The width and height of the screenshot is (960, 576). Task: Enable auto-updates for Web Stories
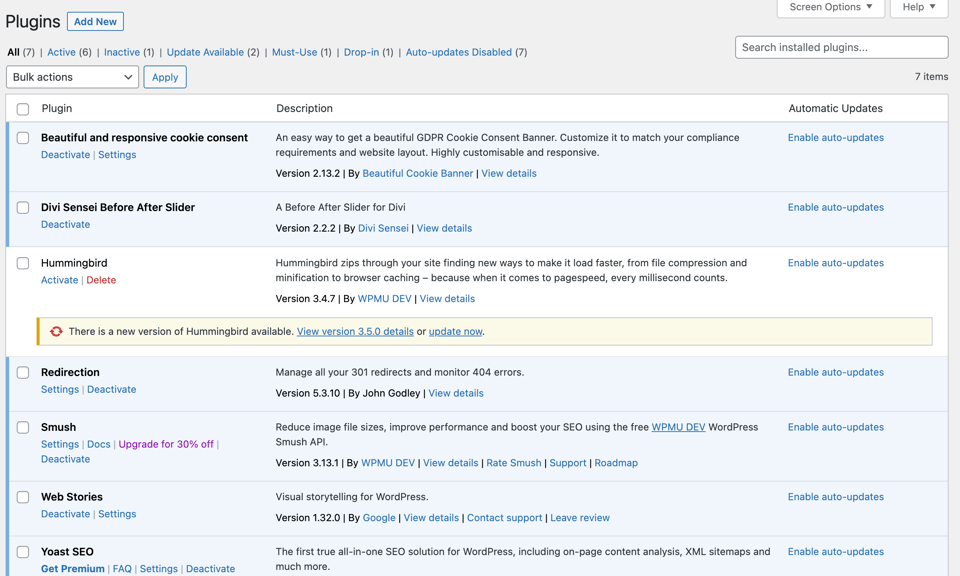point(836,497)
